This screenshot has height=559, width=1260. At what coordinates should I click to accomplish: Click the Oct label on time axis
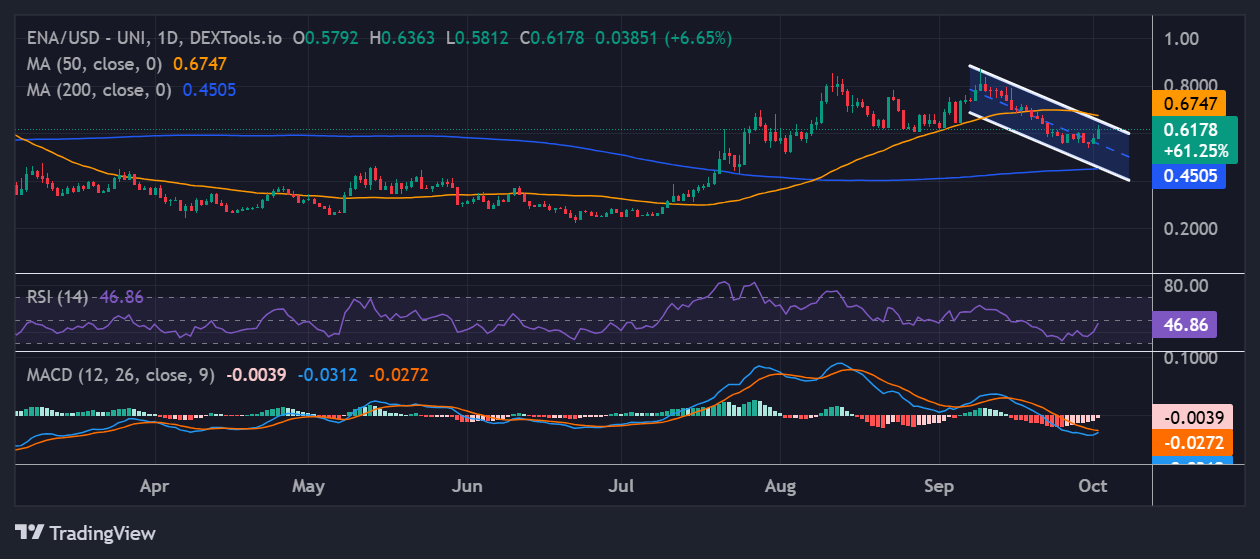[1094, 487]
